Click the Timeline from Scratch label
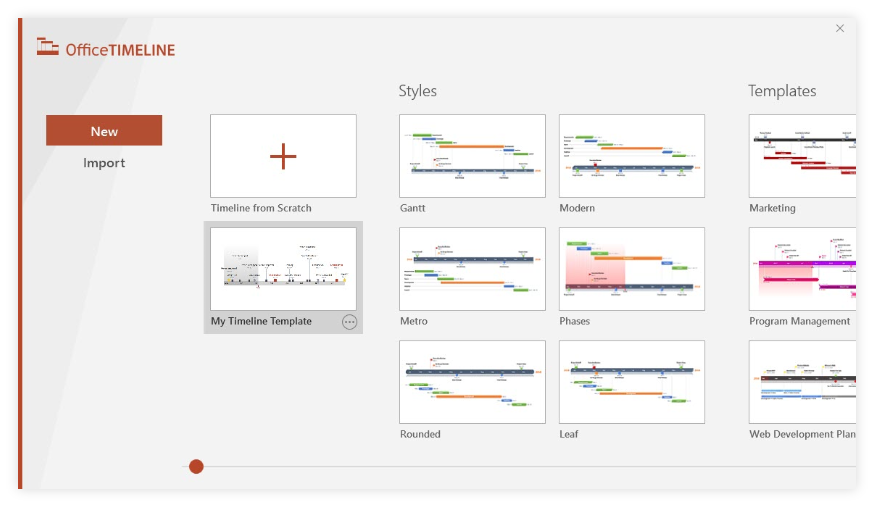Image resolution: width=874 pixels, height=507 pixels. coord(261,208)
